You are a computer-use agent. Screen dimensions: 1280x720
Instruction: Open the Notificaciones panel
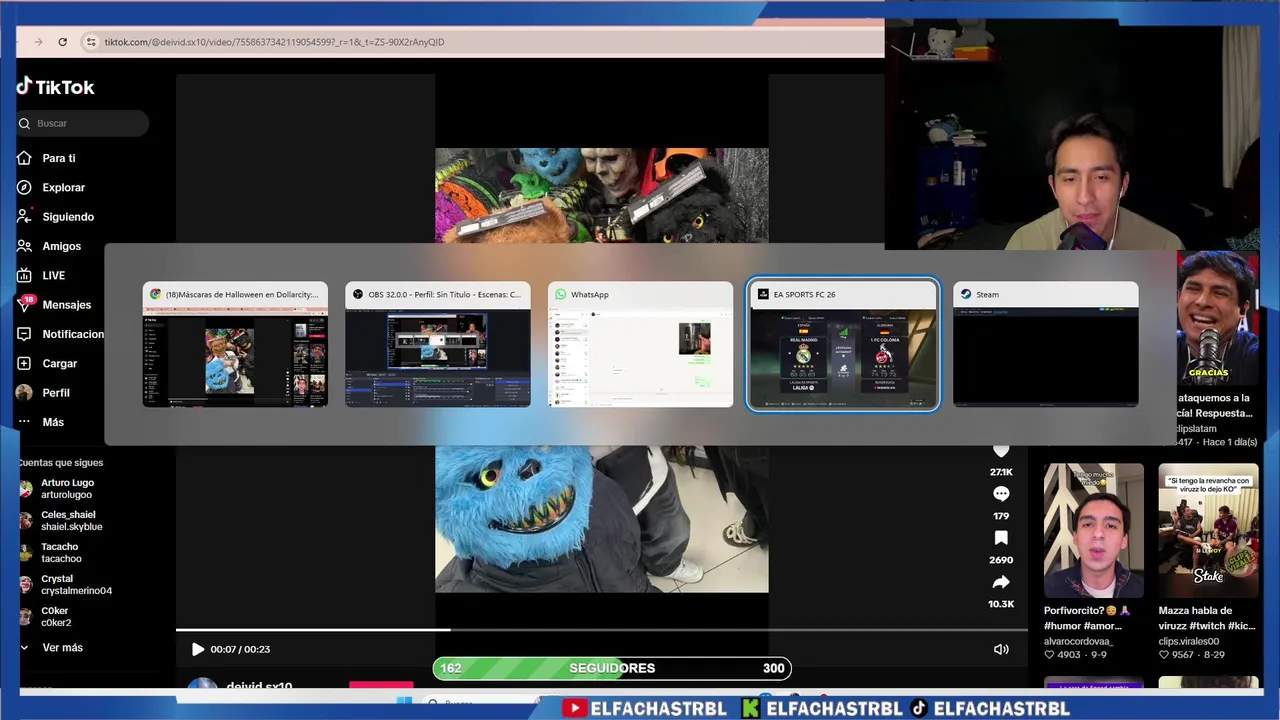73,334
